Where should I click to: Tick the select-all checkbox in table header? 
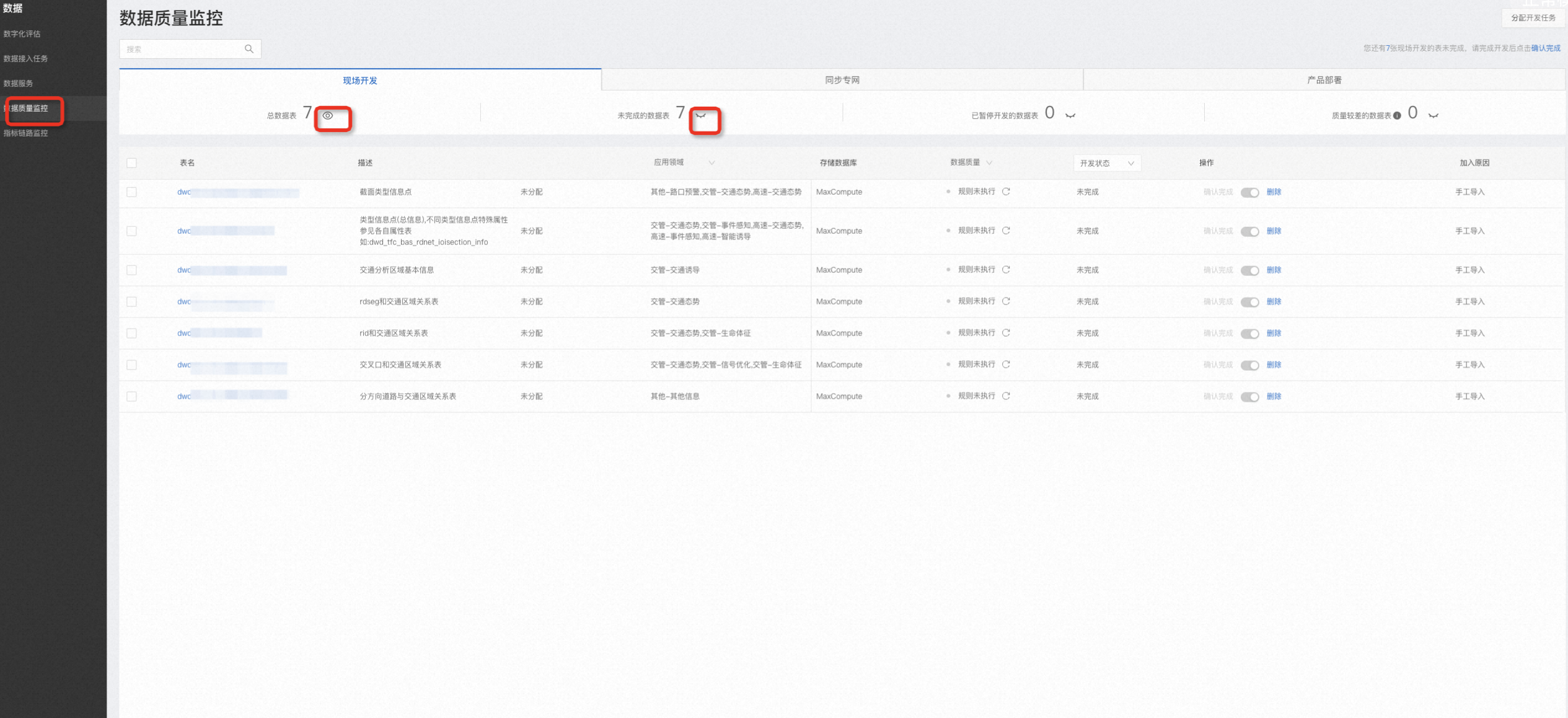[x=131, y=163]
